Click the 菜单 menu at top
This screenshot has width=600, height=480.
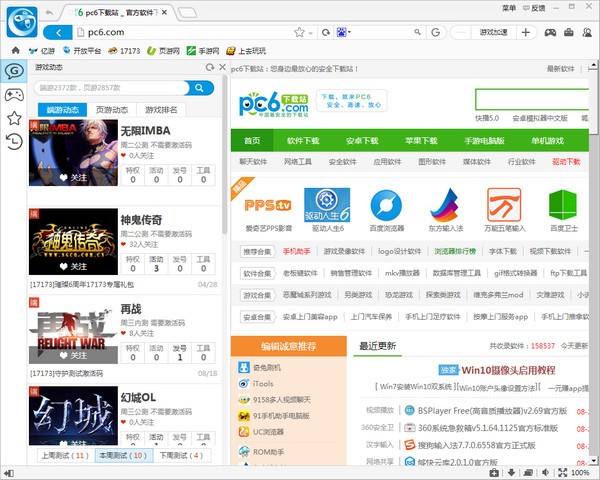(509, 8)
